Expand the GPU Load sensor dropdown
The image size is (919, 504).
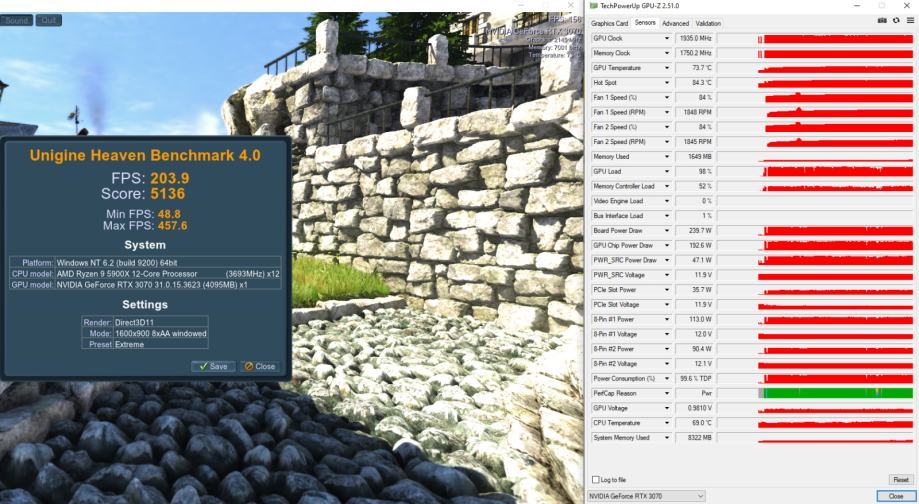pyautogui.click(x=666, y=171)
